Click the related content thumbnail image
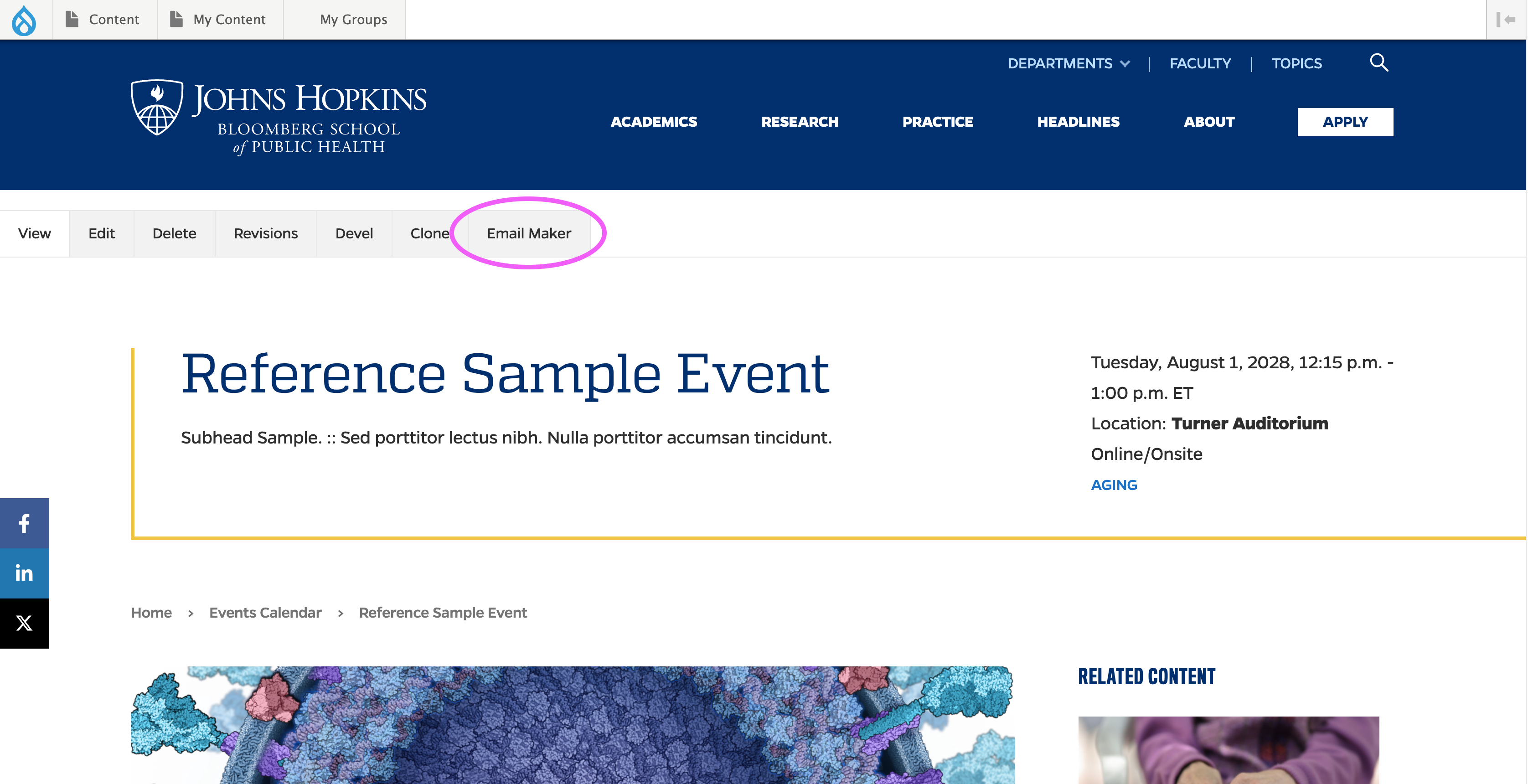This screenshot has width=1528, height=784. 1228,750
